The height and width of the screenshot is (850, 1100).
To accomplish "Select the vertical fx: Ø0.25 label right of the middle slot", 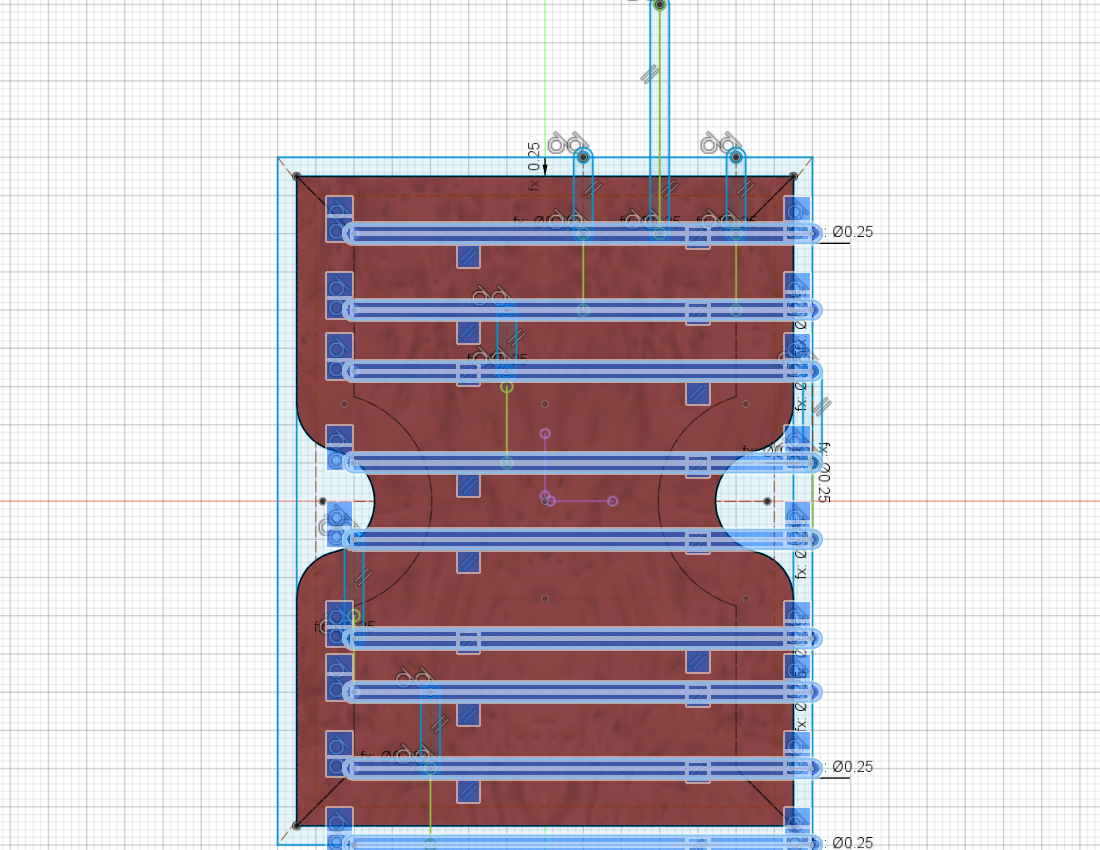I will pyautogui.click(x=824, y=472).
